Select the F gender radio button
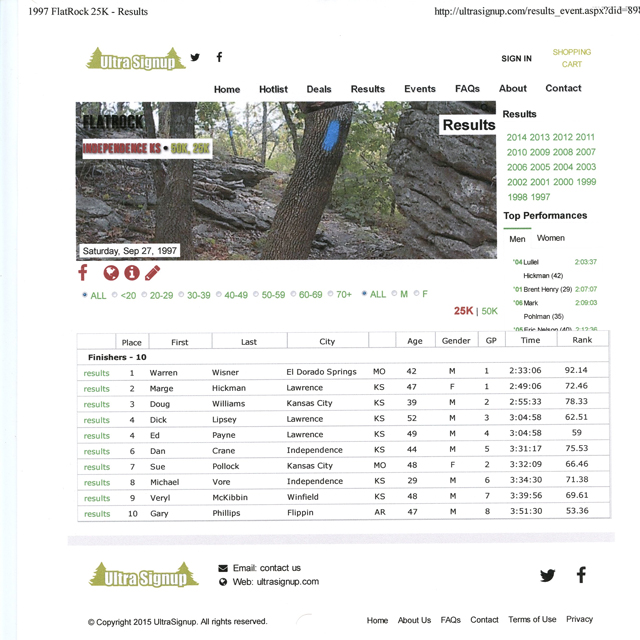This screenshot has width=640, height=640. coord(416,293)
